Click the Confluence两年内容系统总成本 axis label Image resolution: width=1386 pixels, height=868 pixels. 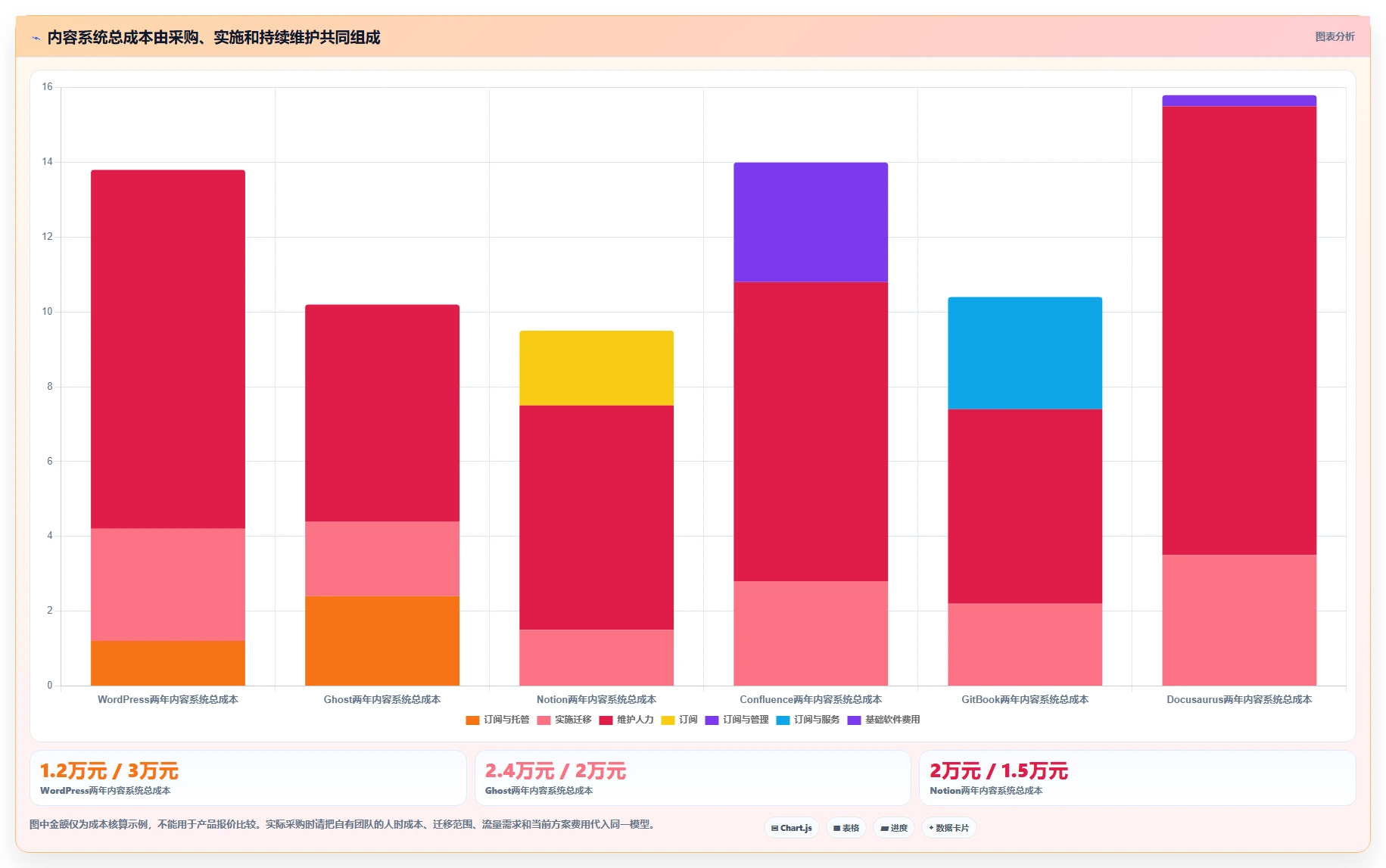pos(811,699)
